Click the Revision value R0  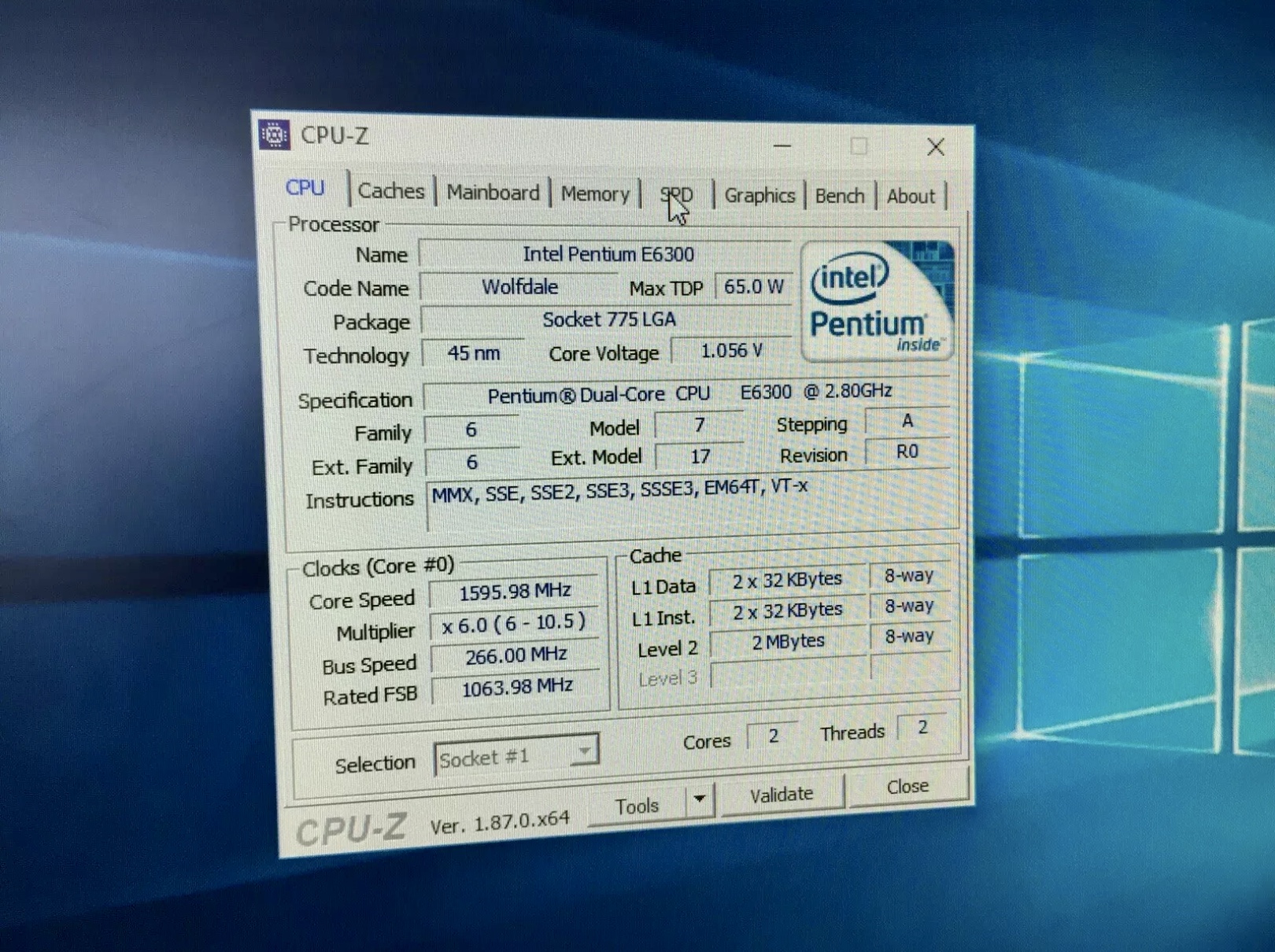tap(907, 452)
